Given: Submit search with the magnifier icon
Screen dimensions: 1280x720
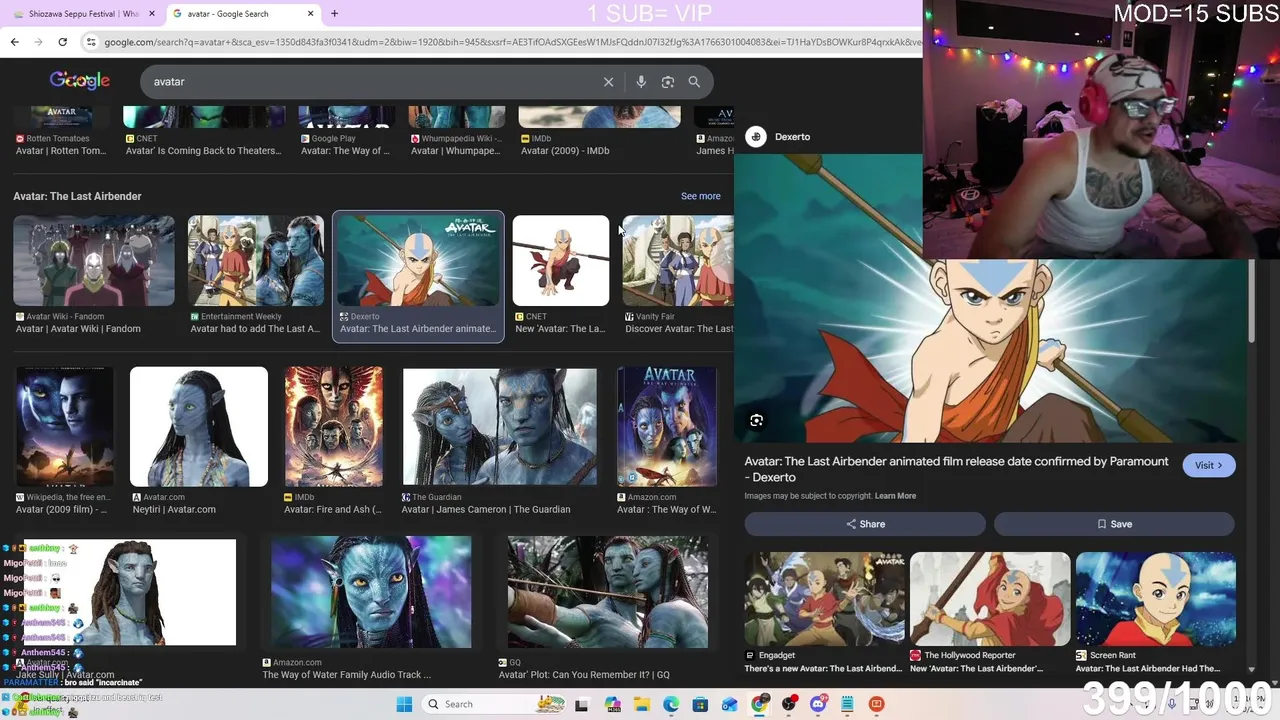Looking at the screenshot, I should (x=694, y=82).
